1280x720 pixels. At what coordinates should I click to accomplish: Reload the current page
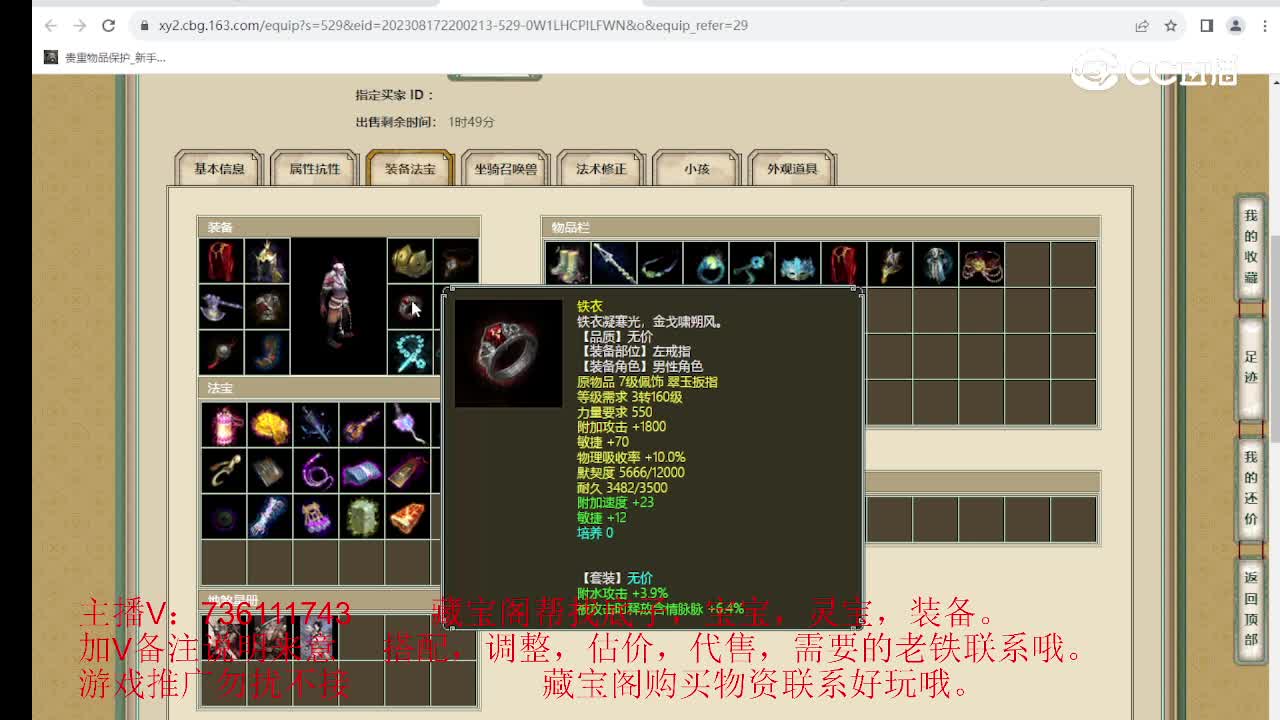pyautogui.click(x=109, y=25)
